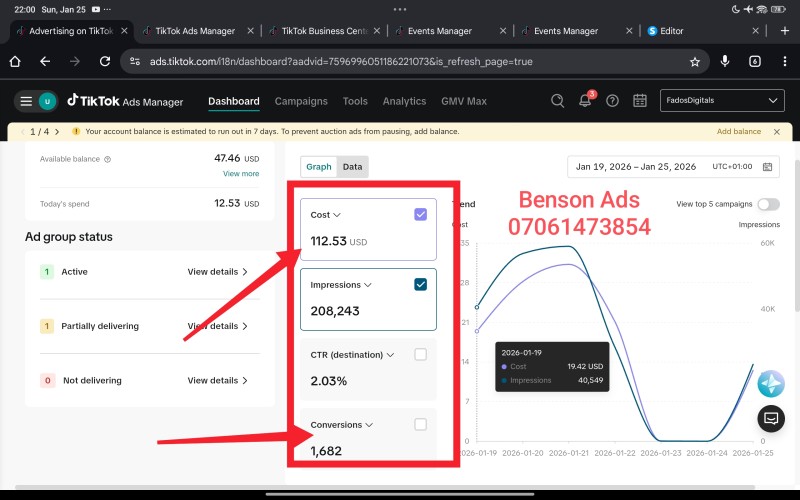Go to next banner notice arrow

57,132
